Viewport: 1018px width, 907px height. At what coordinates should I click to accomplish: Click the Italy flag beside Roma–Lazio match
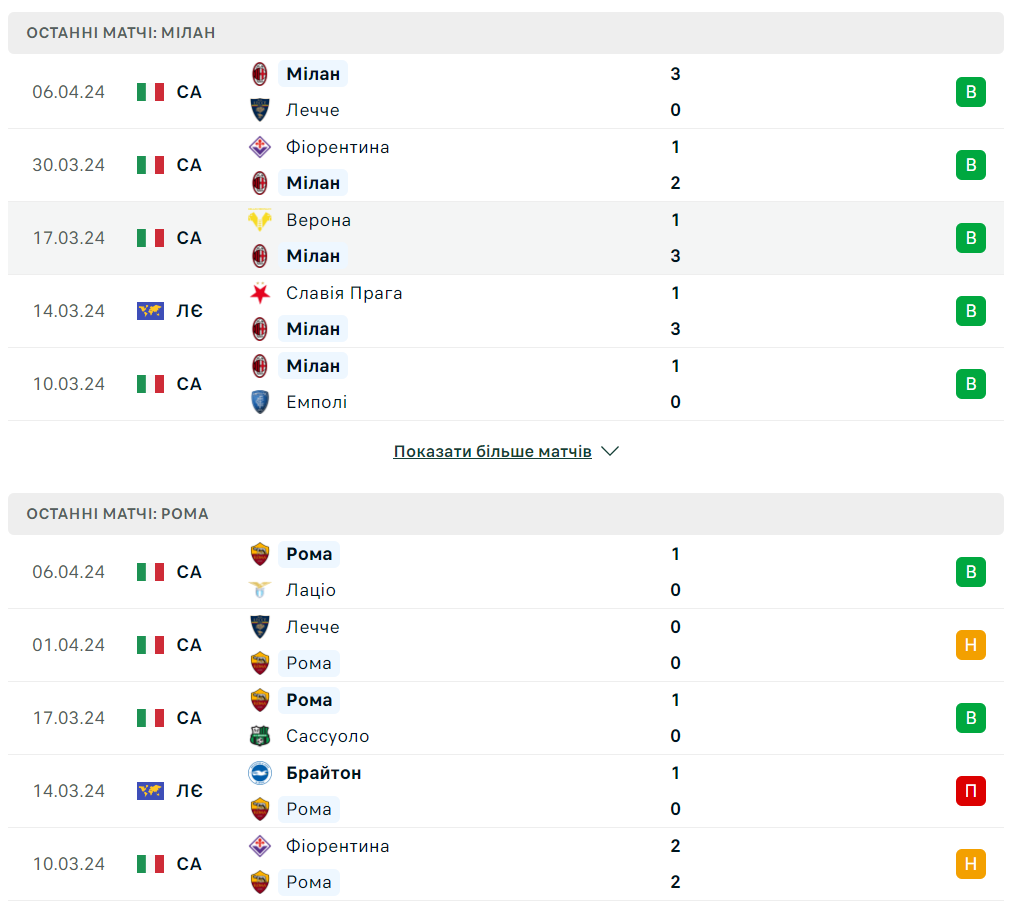(x=150, y=572)
